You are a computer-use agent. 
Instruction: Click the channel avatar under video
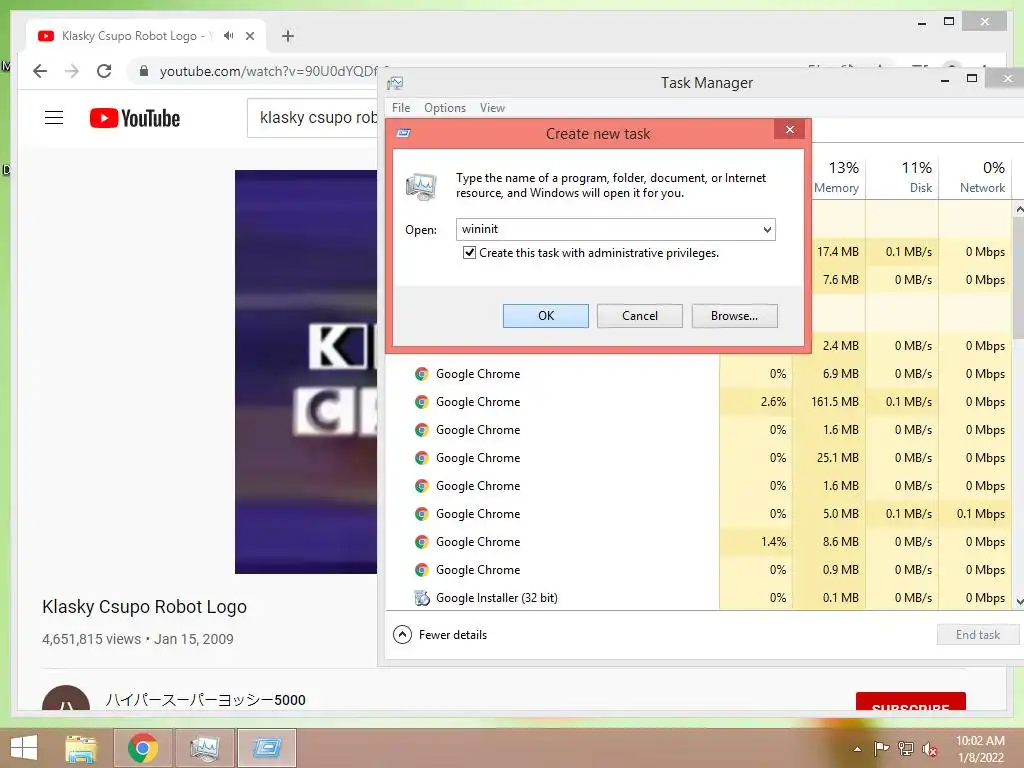[x=65, y=699]
